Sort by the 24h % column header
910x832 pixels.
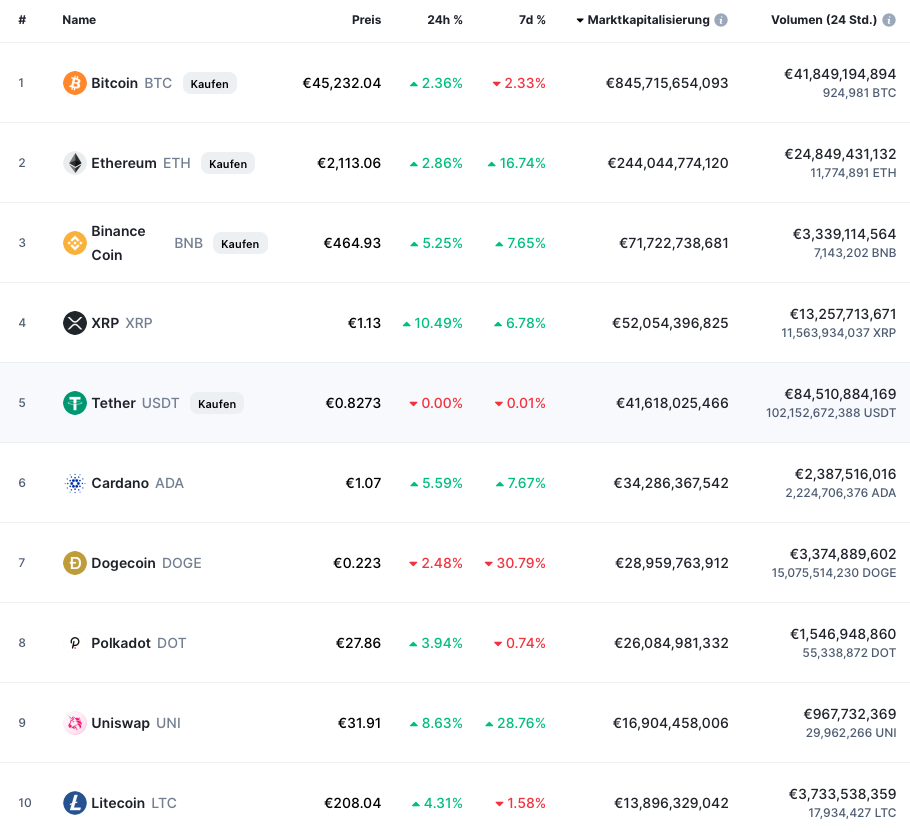445,20
